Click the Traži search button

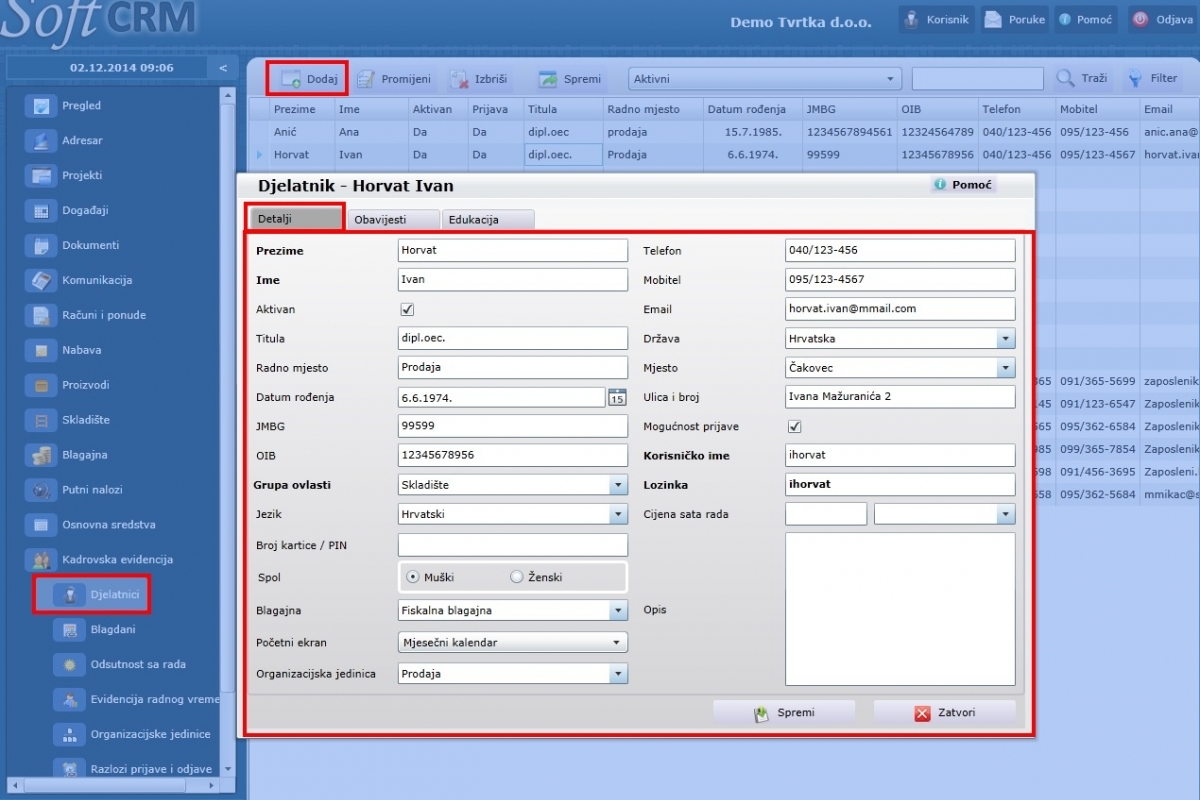pos(1083,78)
